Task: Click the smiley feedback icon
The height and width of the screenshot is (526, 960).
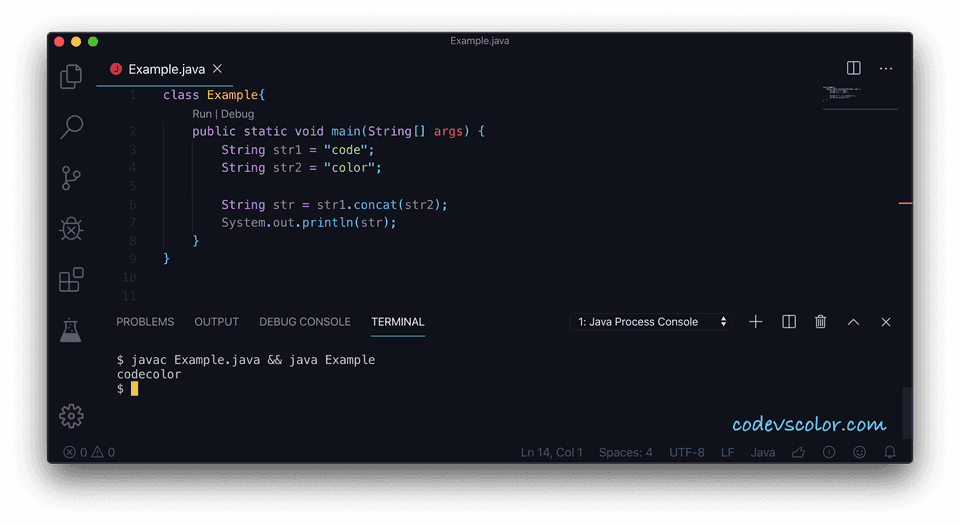Action: pyautogui.click(x=860, y=452)
